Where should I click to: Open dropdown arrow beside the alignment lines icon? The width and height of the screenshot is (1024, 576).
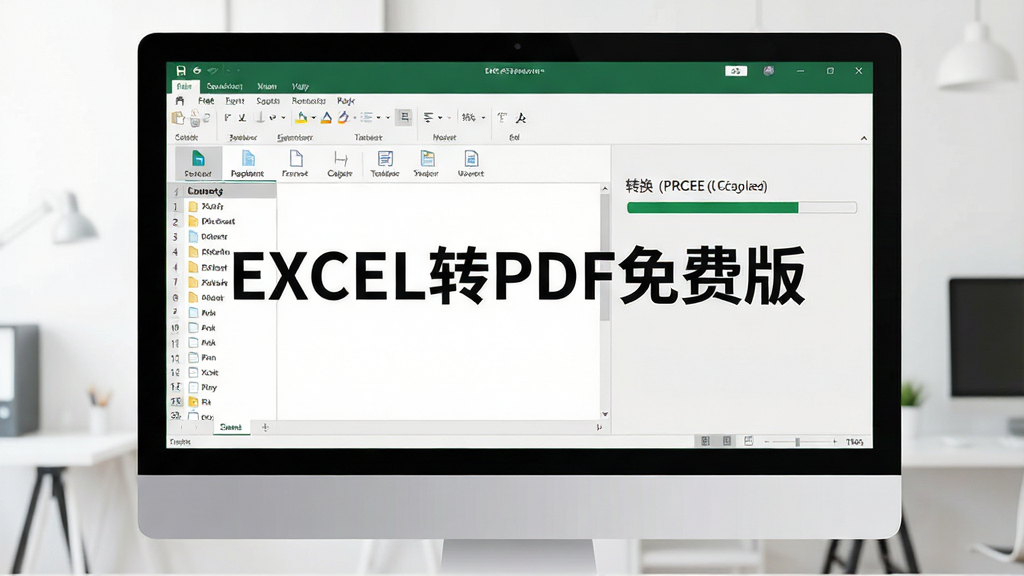(440, 118)
